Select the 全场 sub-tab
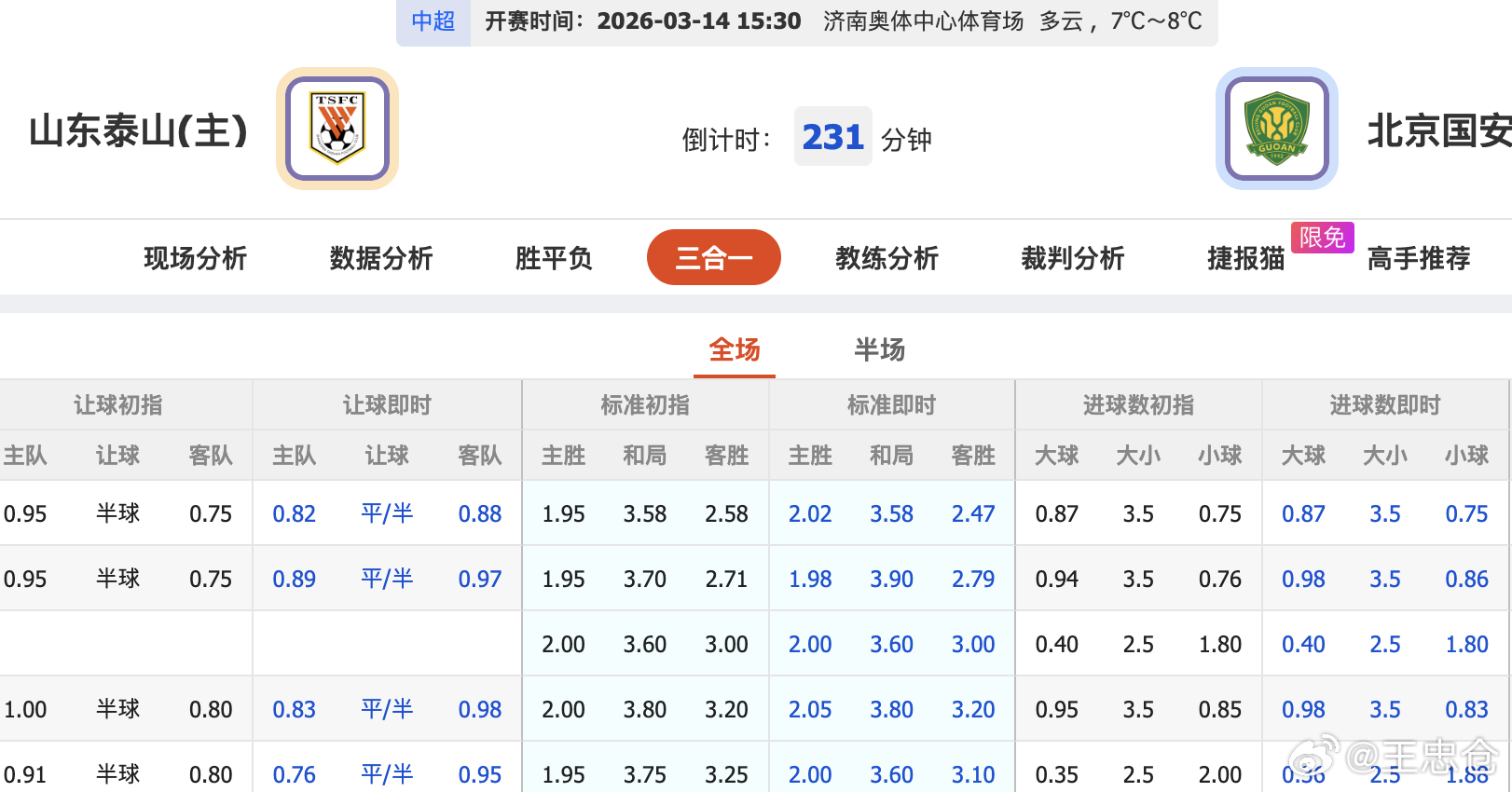This screenshot has height=792, width=1512. tap(735, 350)
